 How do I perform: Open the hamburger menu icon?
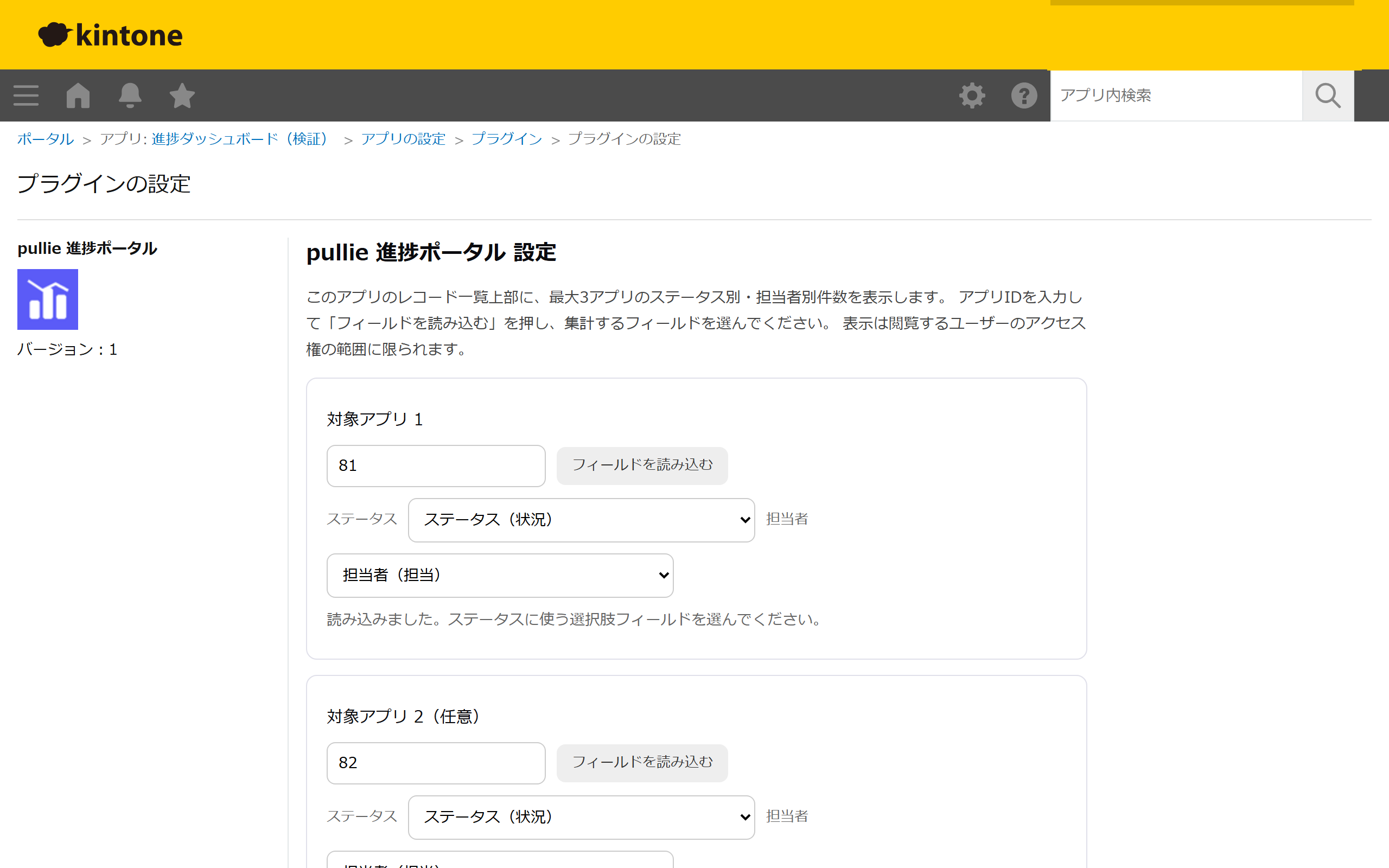click(x=26, y=95)
